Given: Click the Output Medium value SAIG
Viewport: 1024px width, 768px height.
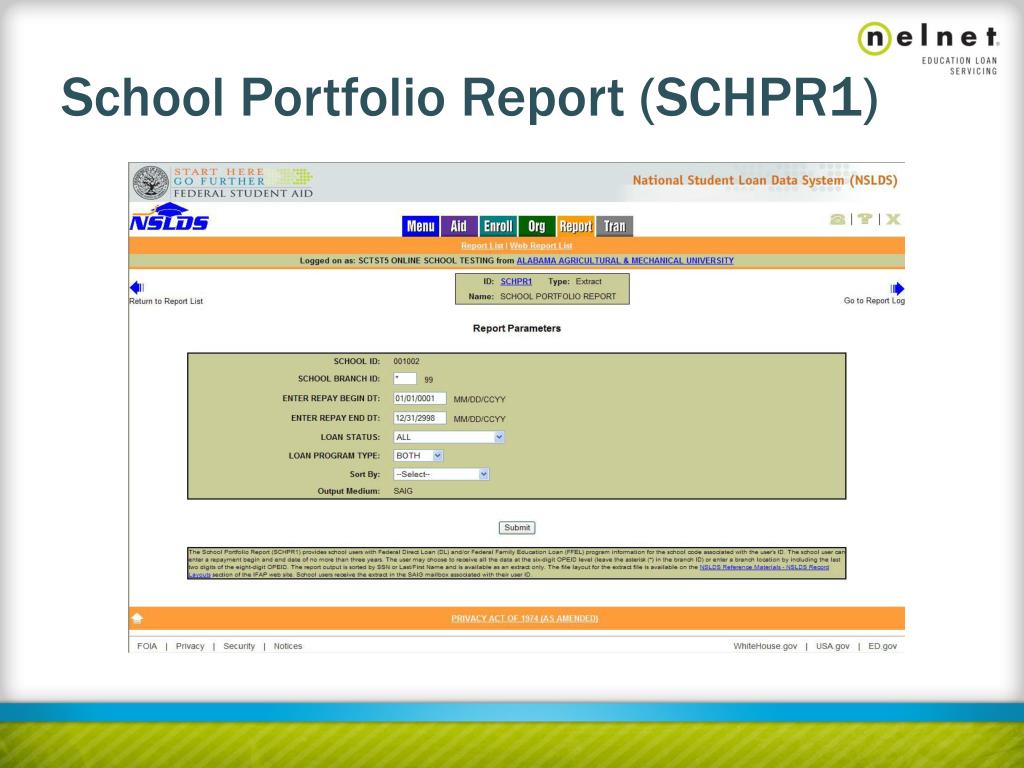Looking at the screenshot, I should (403, 491).
